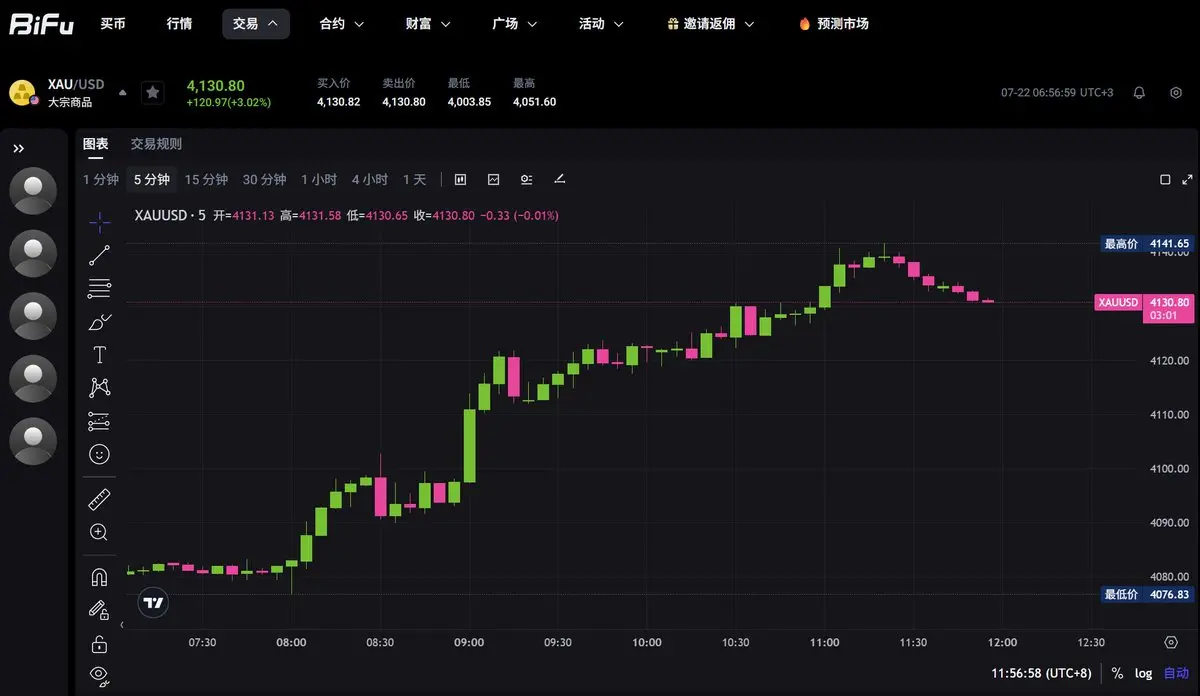Toggle log scale mode
Viewport: 1200px width, 696px height.
[1143, 673]
